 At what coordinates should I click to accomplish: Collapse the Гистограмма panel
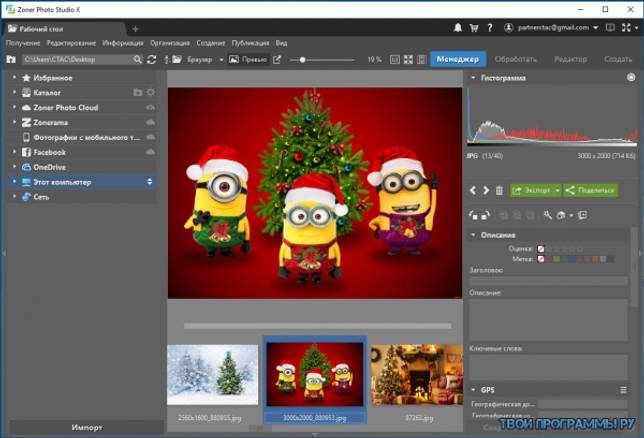(473, 77)
